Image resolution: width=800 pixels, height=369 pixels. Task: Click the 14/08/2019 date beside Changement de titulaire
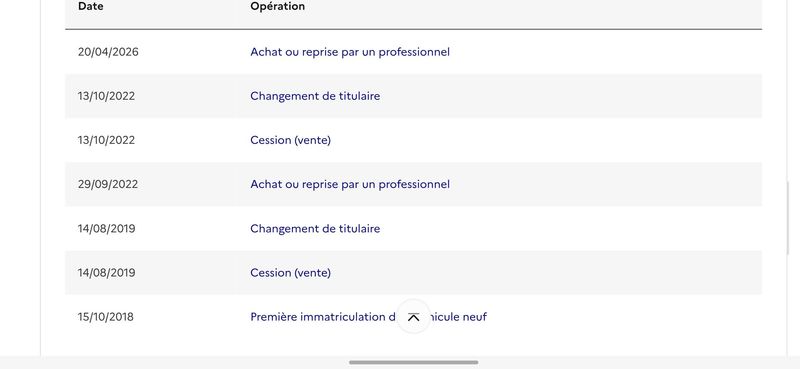coord(107,228)
